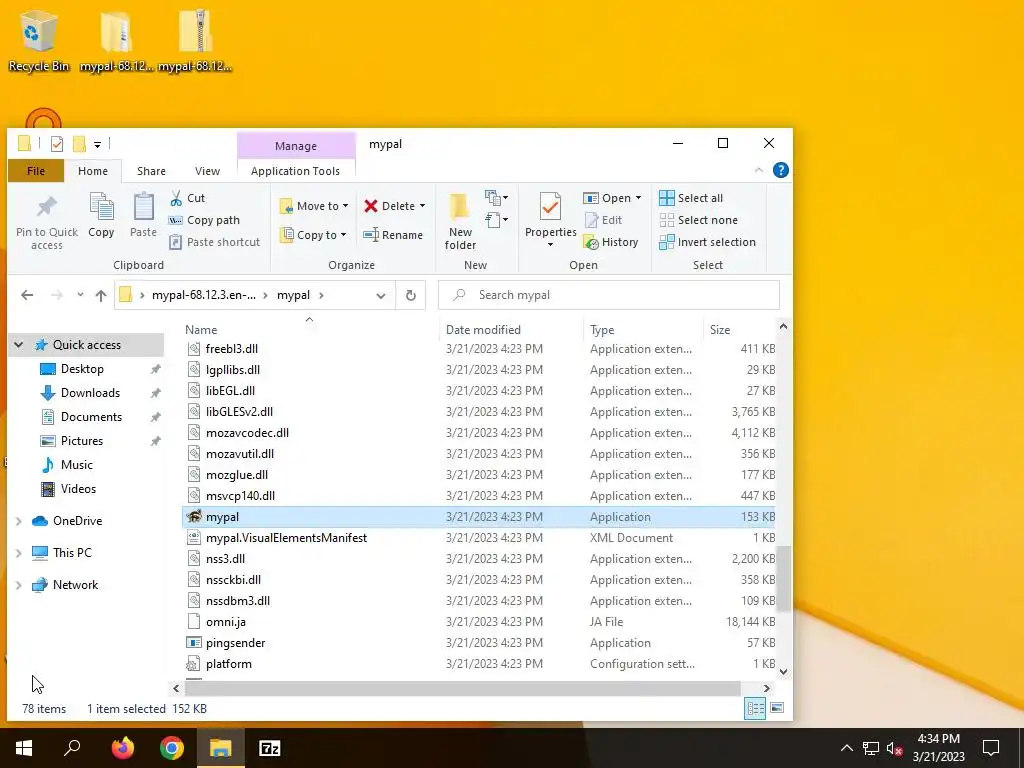Click Select none in ribbon

(698, 220)
